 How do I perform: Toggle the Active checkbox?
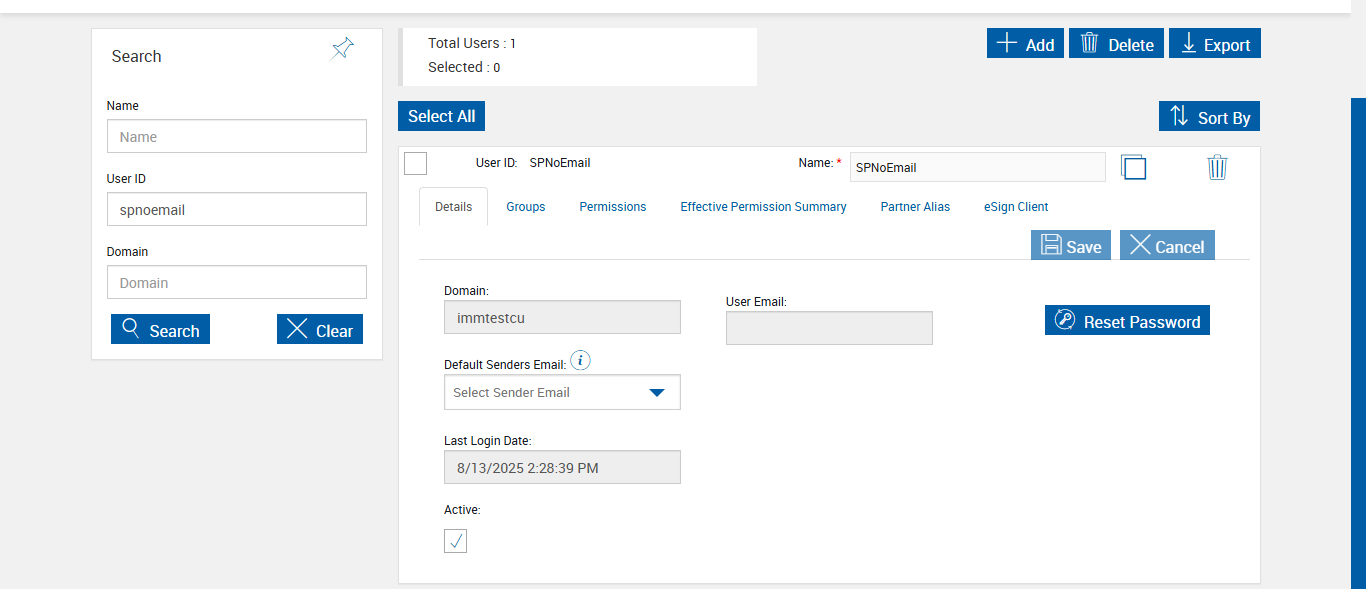click(456, 541)
